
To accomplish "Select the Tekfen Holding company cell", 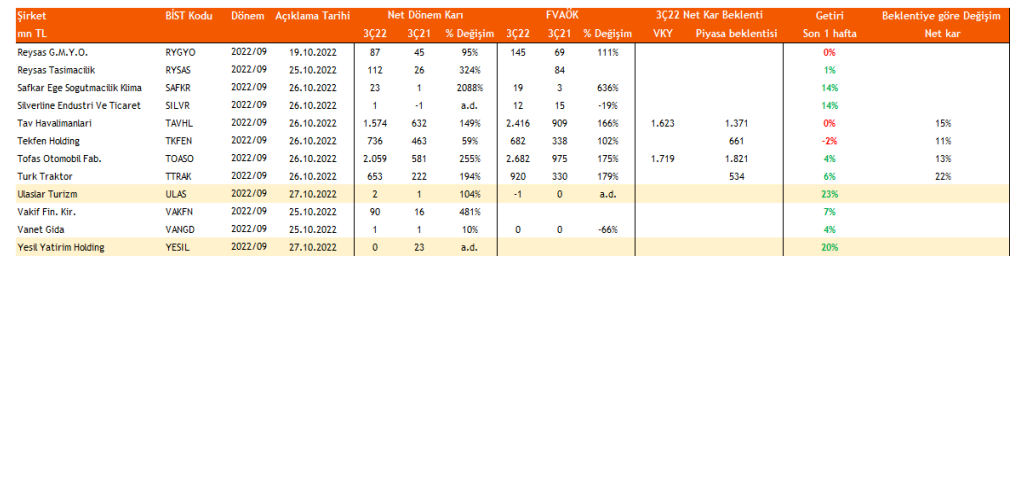I will [x=50, y=141].
